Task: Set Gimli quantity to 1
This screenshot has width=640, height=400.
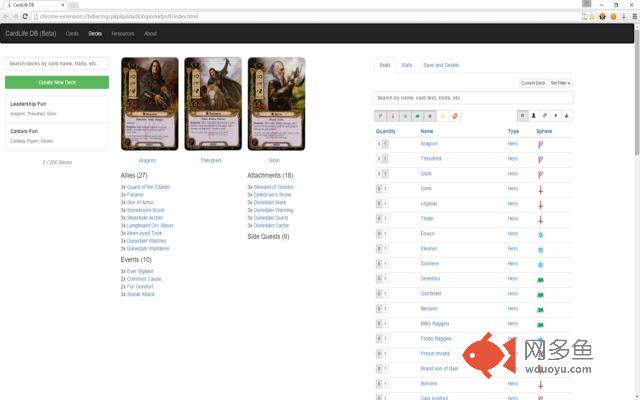Action: click(385, 188)
